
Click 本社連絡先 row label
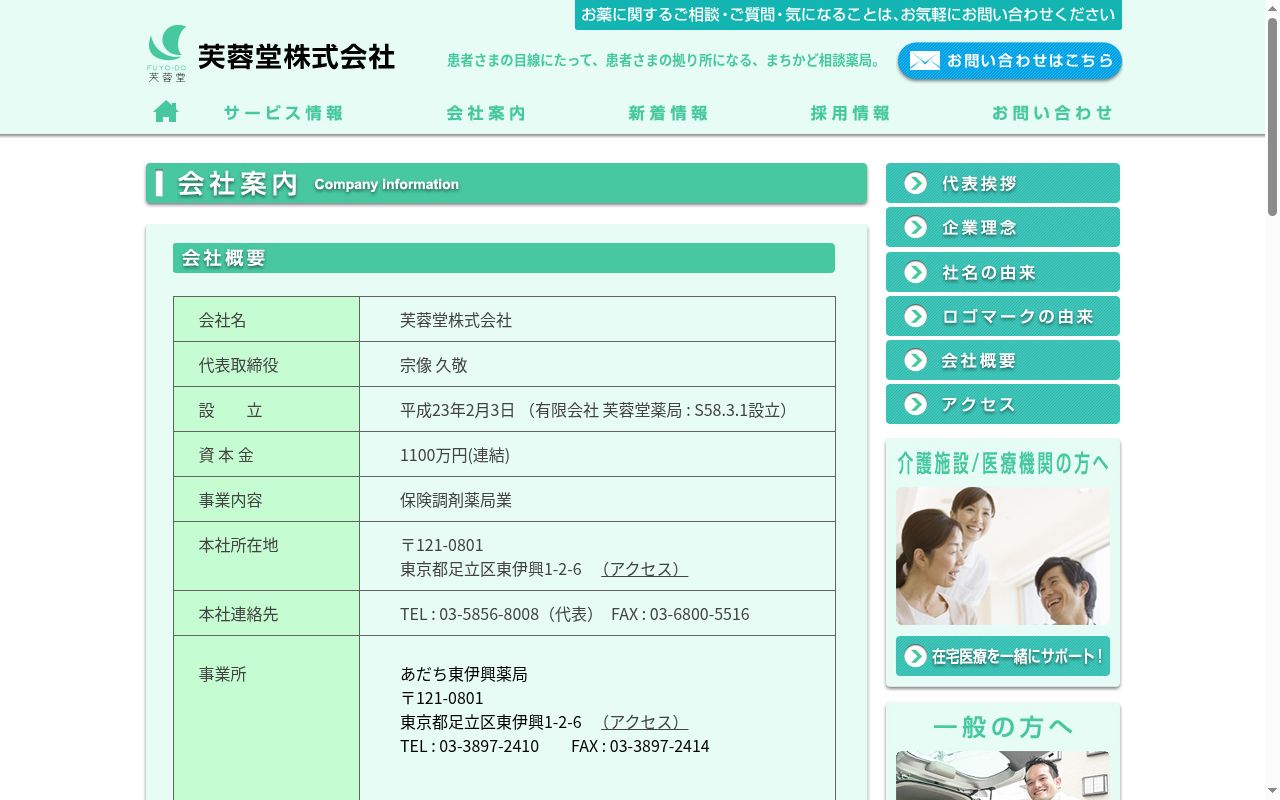(x=239, y=614)
